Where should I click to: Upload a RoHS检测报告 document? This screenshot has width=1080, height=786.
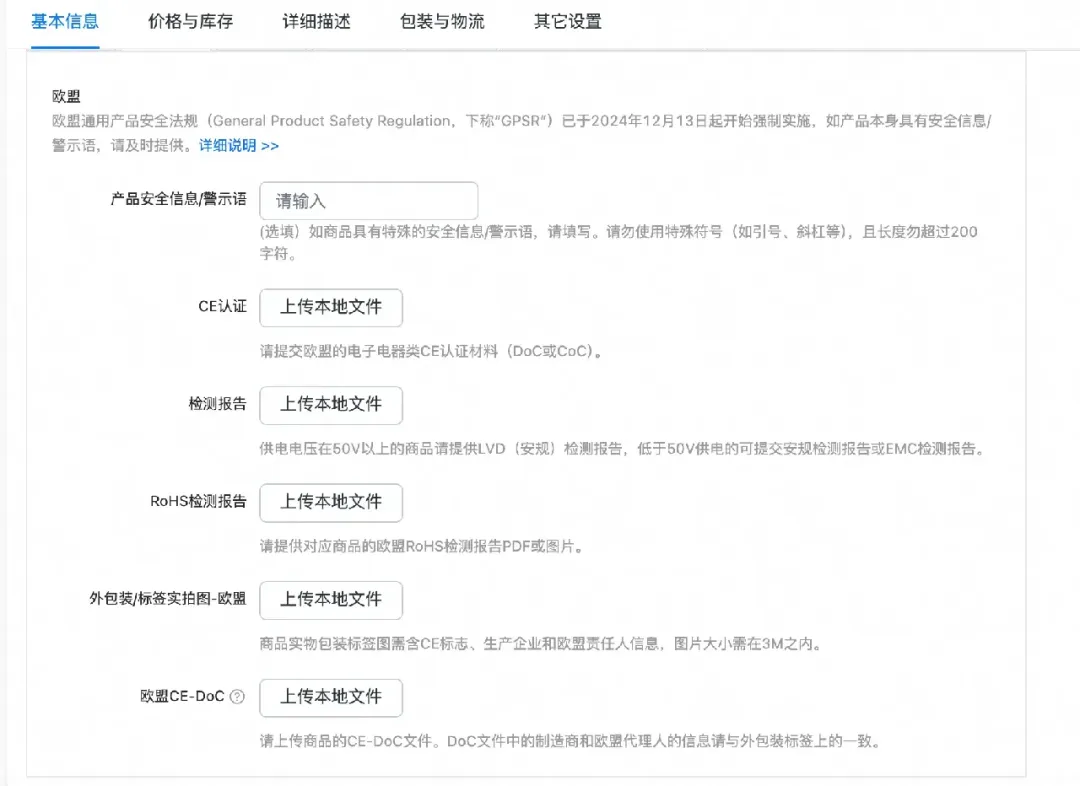(330, 502)
